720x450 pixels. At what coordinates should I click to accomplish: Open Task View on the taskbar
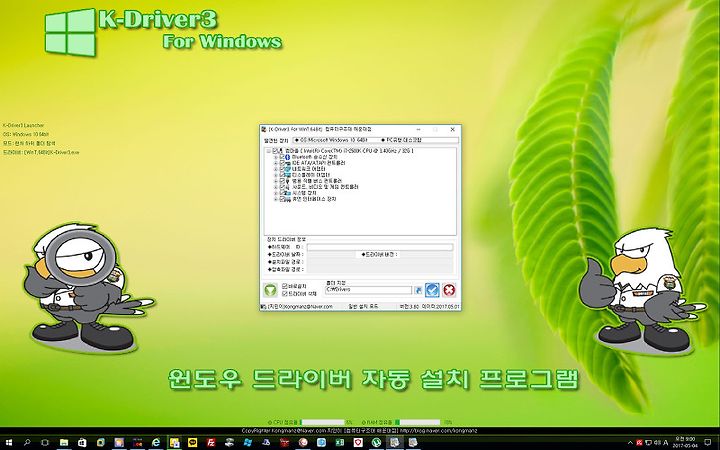pos(45,443)
